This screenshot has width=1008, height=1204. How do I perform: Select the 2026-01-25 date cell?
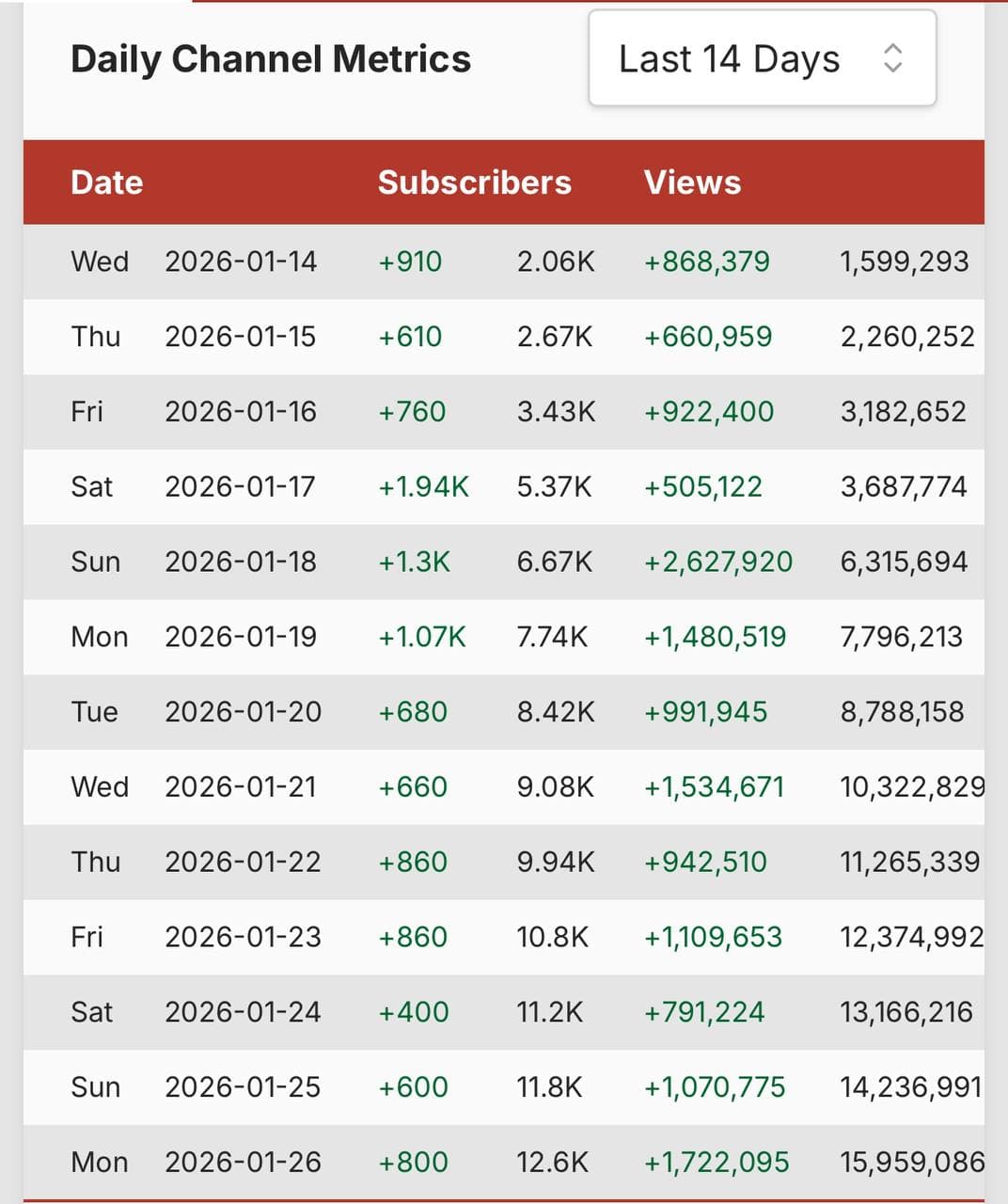pyautogui.click(x=243, y=1087)
